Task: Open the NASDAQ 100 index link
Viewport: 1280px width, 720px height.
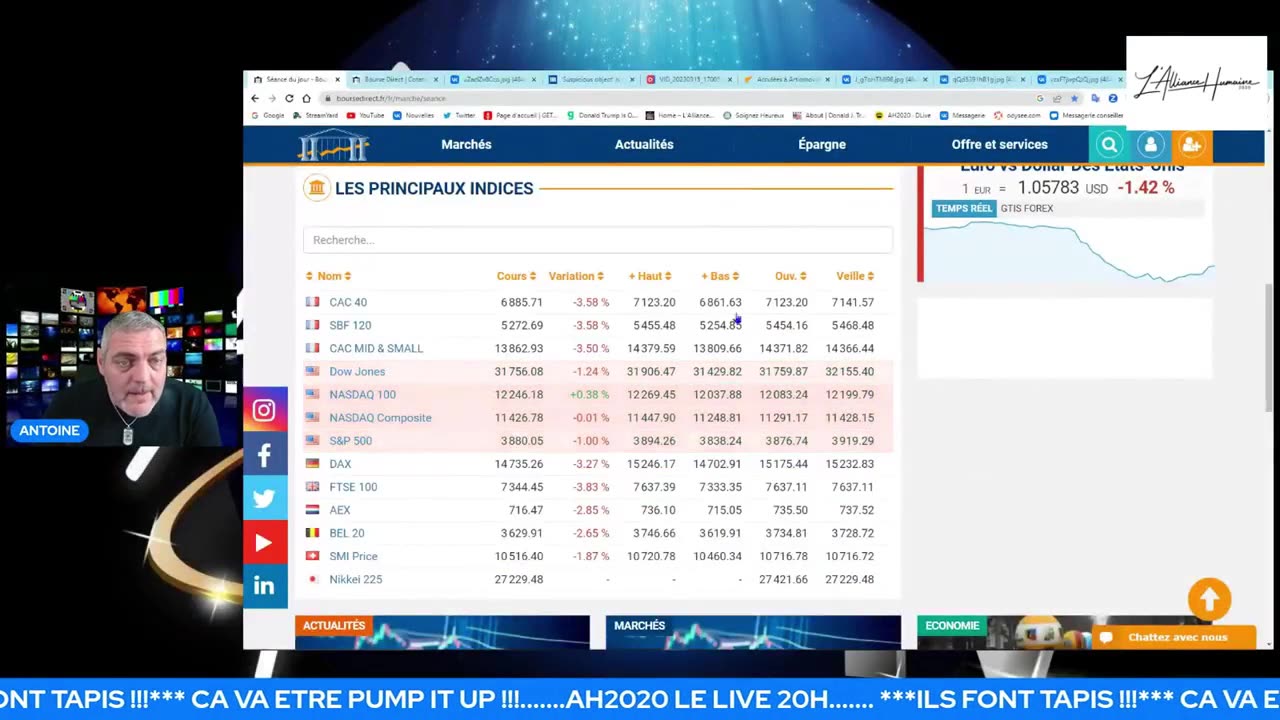Action: [362, 394]
